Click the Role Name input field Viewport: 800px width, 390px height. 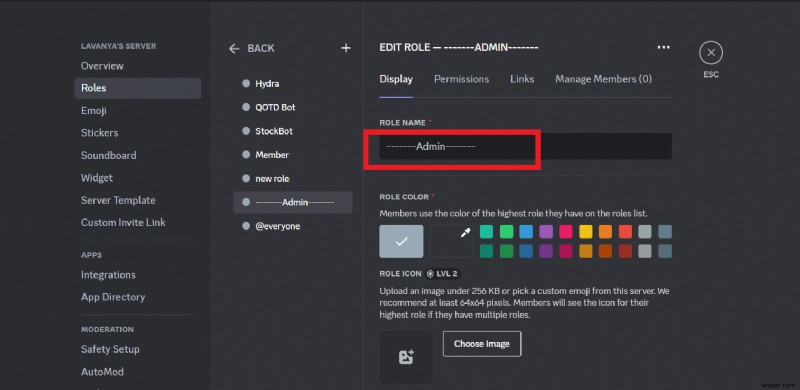pos(526,147)
